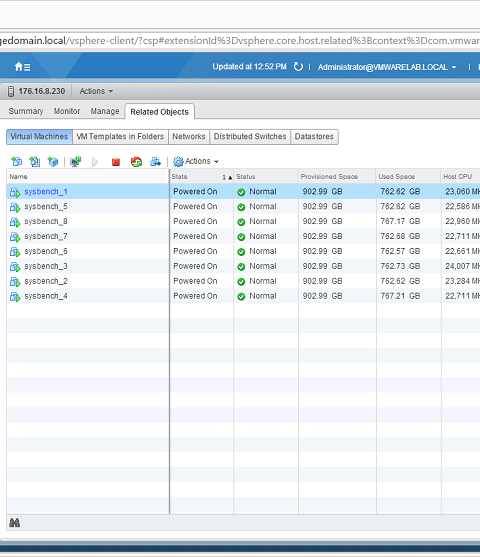The height and width of the screenshot is (557, 480).
Task: Switch to the Summary tab
Action: (x=26, y=111)
